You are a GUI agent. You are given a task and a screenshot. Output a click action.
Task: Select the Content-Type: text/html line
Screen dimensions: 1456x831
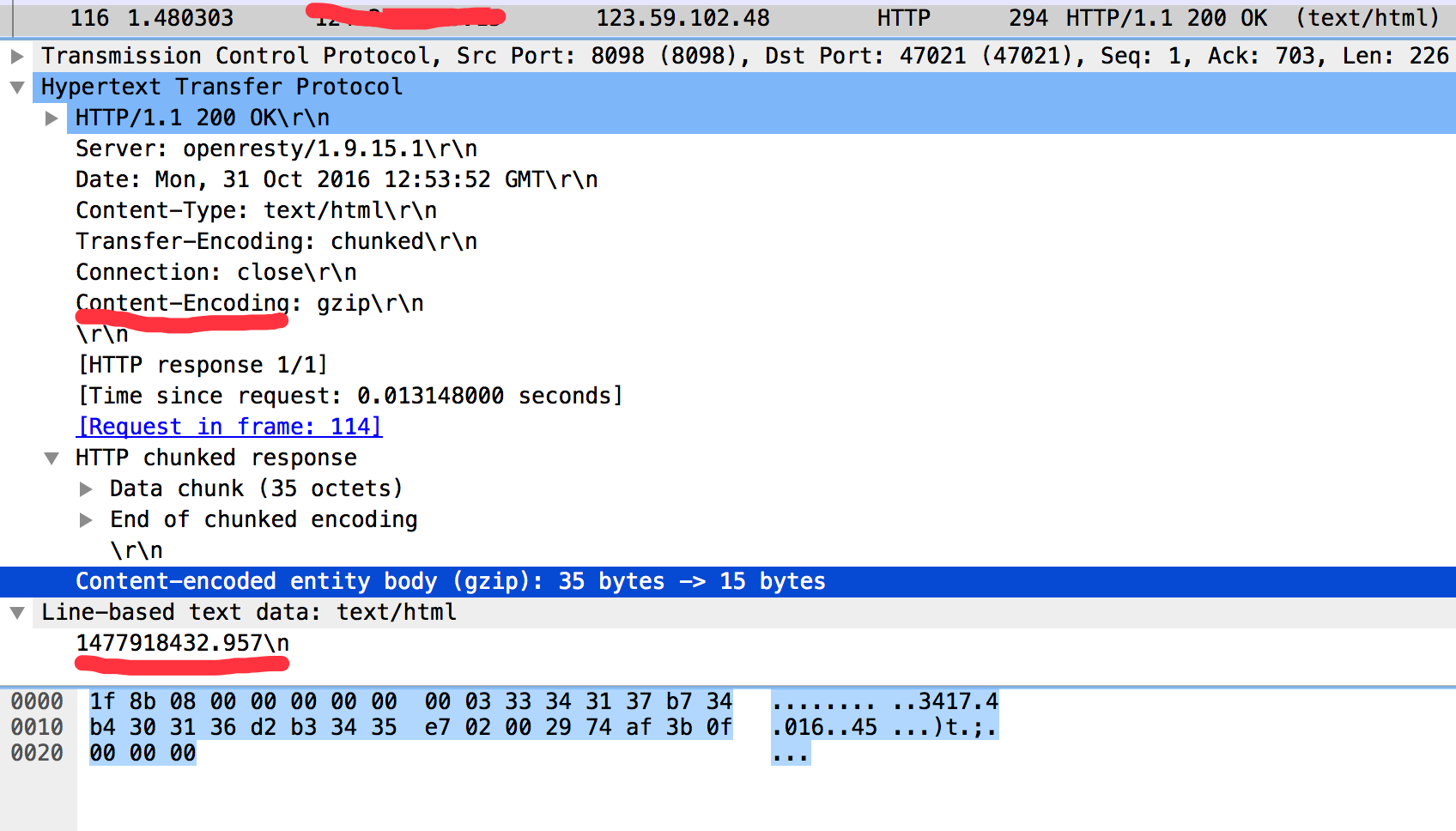pyautogui.click(x=256, y=210)
